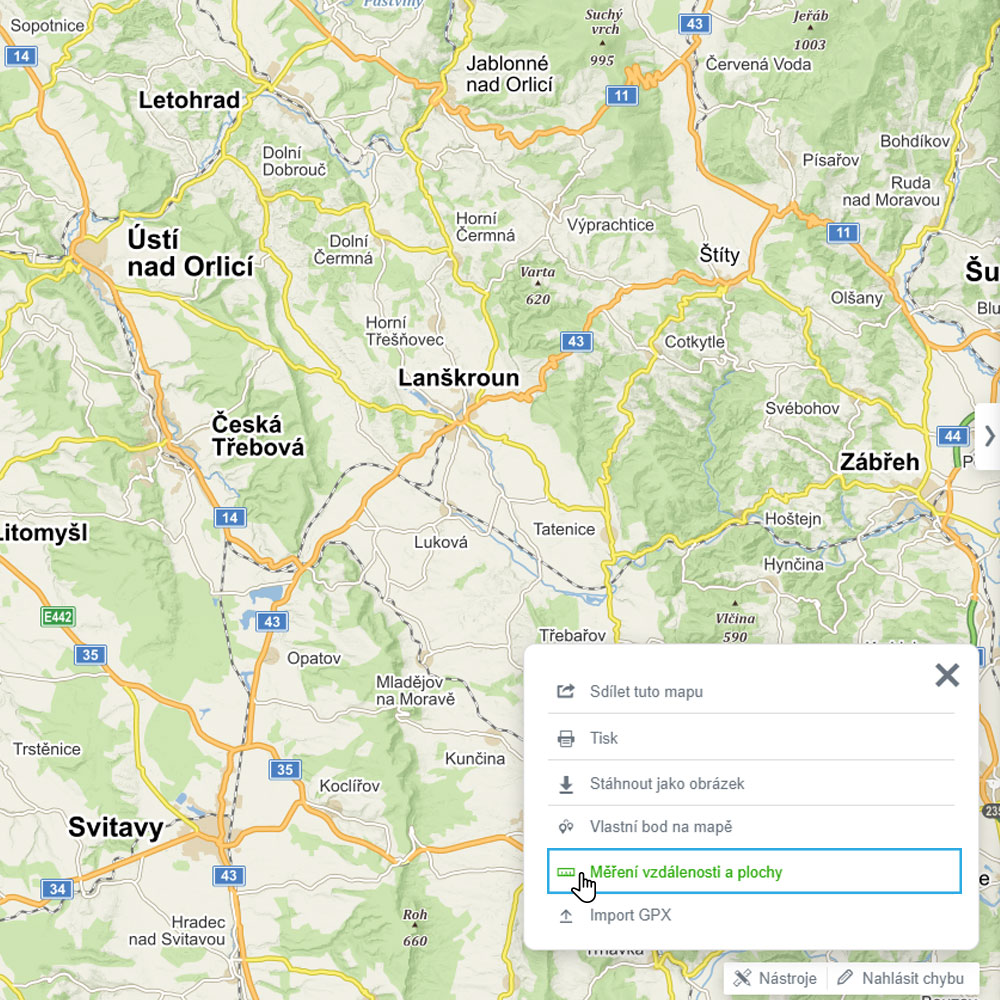Close the tools popup with the X
Screen dimensions: 1000x1000
pos(946,675)
